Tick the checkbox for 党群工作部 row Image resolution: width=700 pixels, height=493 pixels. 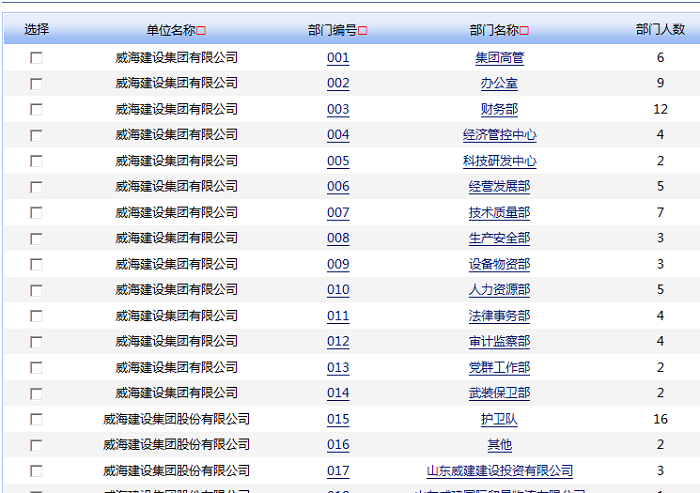tap(36, 368)
